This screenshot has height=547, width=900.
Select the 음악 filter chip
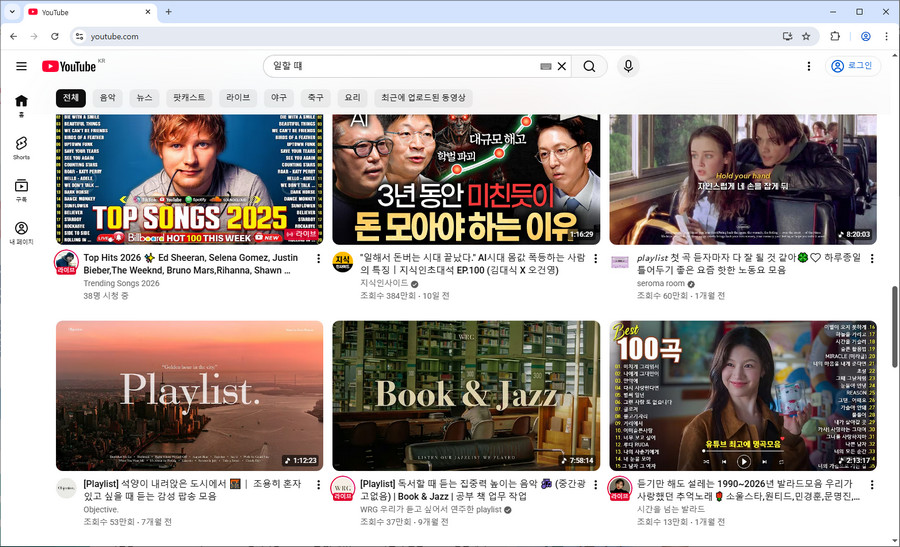point(108,98)
